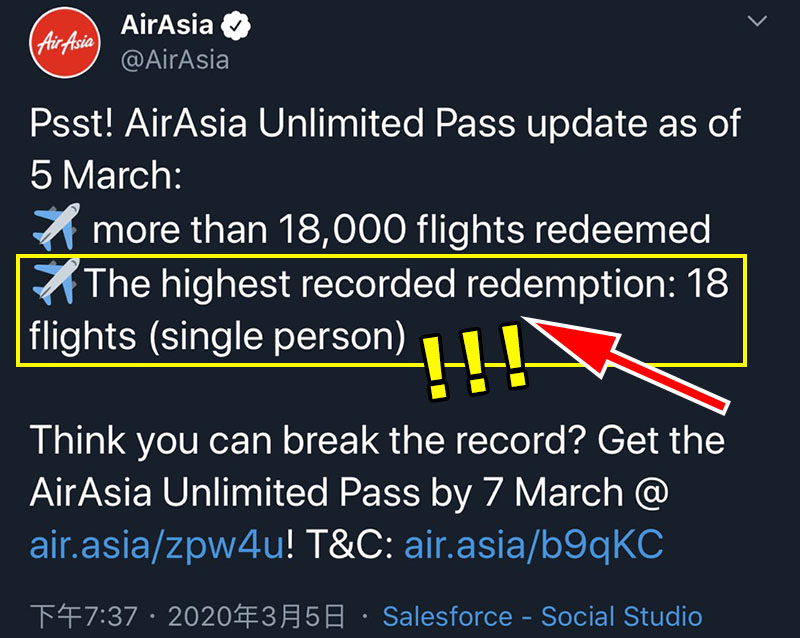The width and height of the screenshot is (800, 638).
Task: Click 'AirAsia Unlimited Pass by 7 March' text
Action: coord(327,493)
